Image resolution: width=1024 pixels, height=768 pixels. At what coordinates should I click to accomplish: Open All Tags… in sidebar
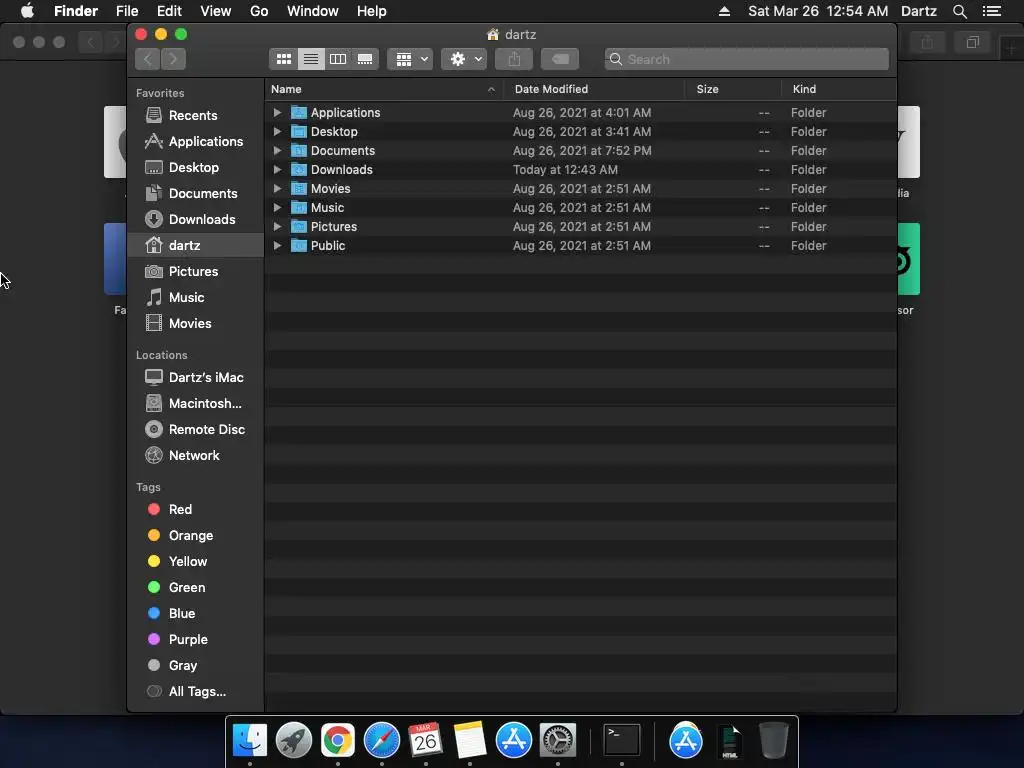pos(195,692)
